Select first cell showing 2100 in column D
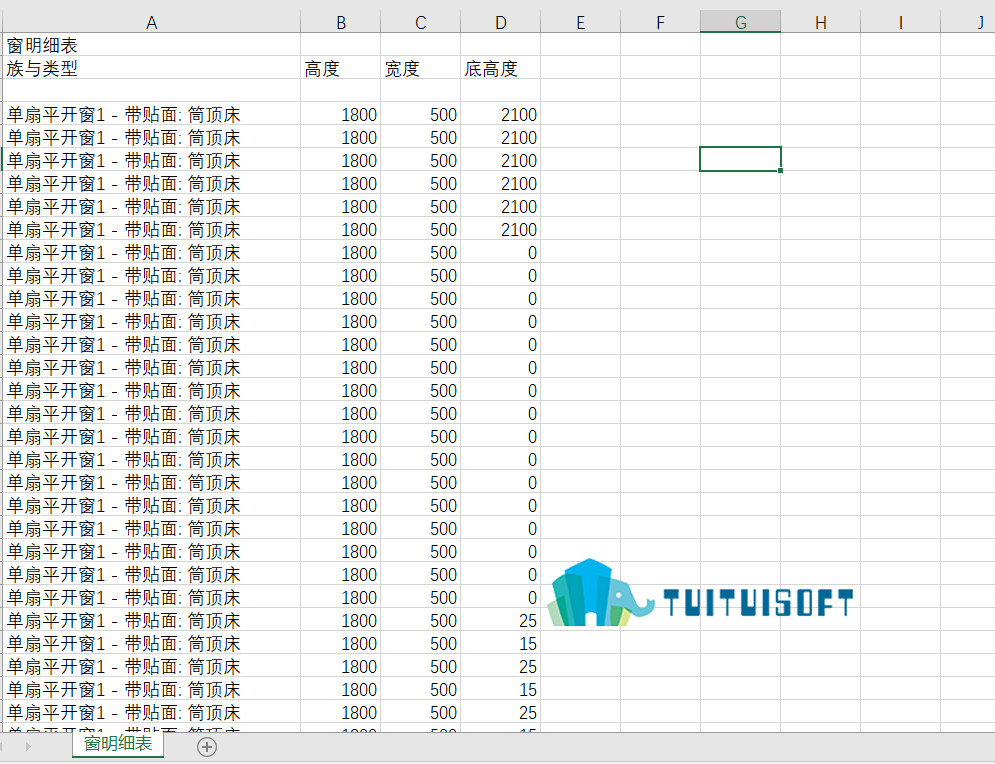The height and width of the screenshot is (764, 995). (x=501, y=114)
